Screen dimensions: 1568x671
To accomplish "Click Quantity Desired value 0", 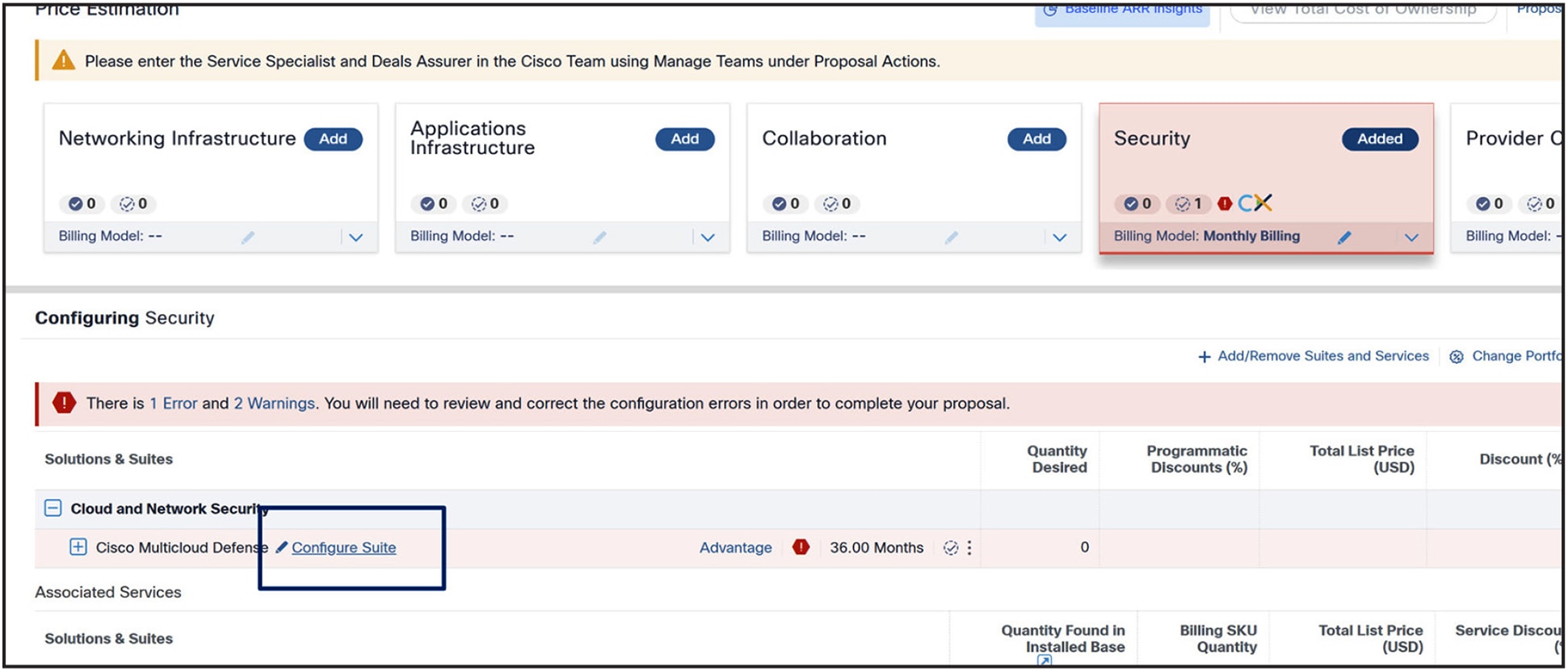I will (1085, 547).
